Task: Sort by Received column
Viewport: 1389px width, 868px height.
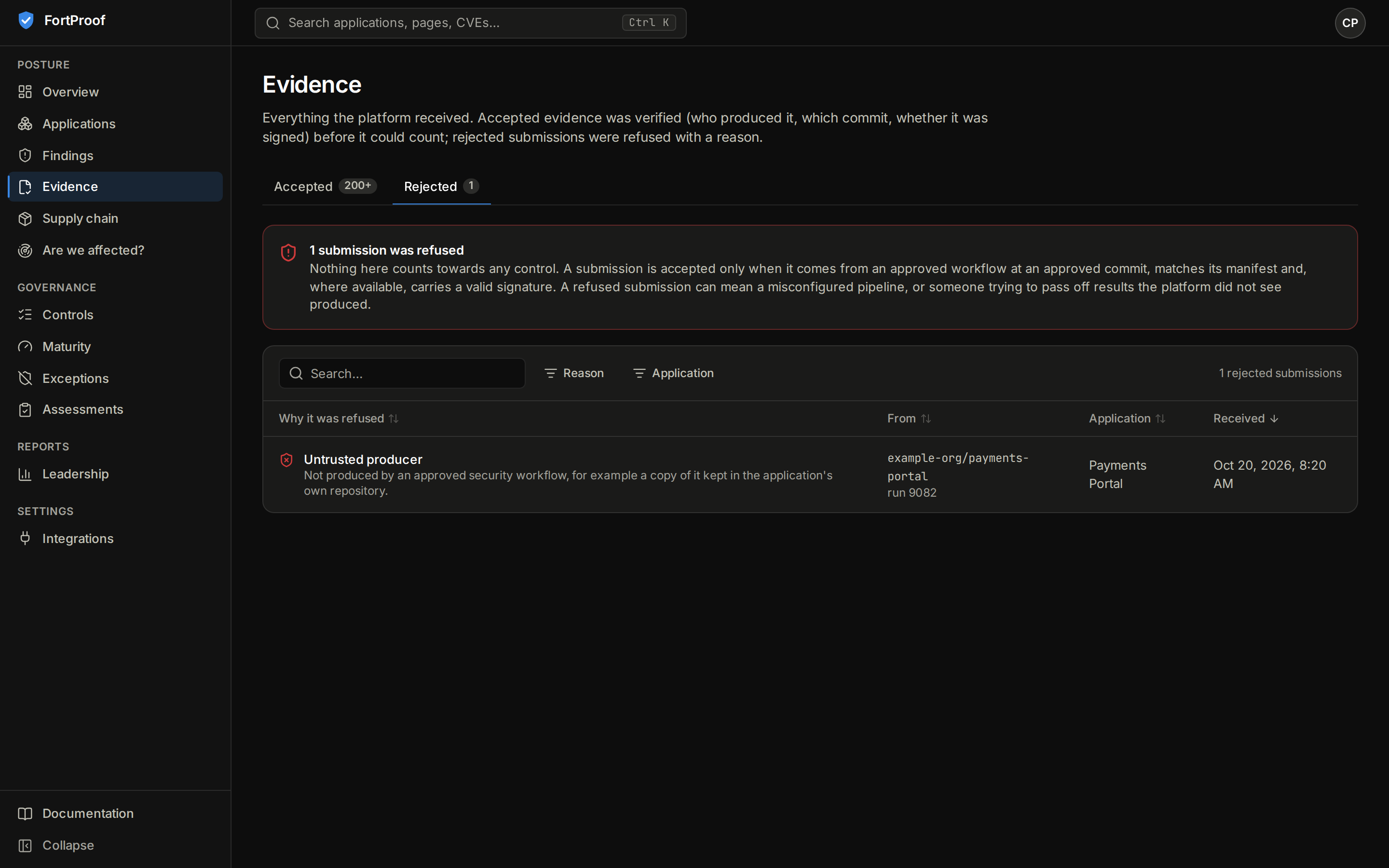Action: pyautogui.click(x=1245, y=419)
